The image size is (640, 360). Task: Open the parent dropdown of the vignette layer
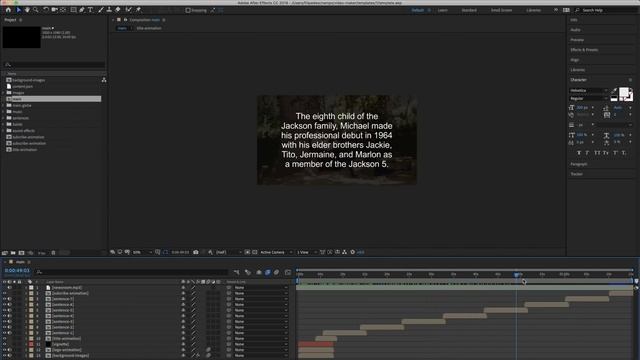point(260,344)
